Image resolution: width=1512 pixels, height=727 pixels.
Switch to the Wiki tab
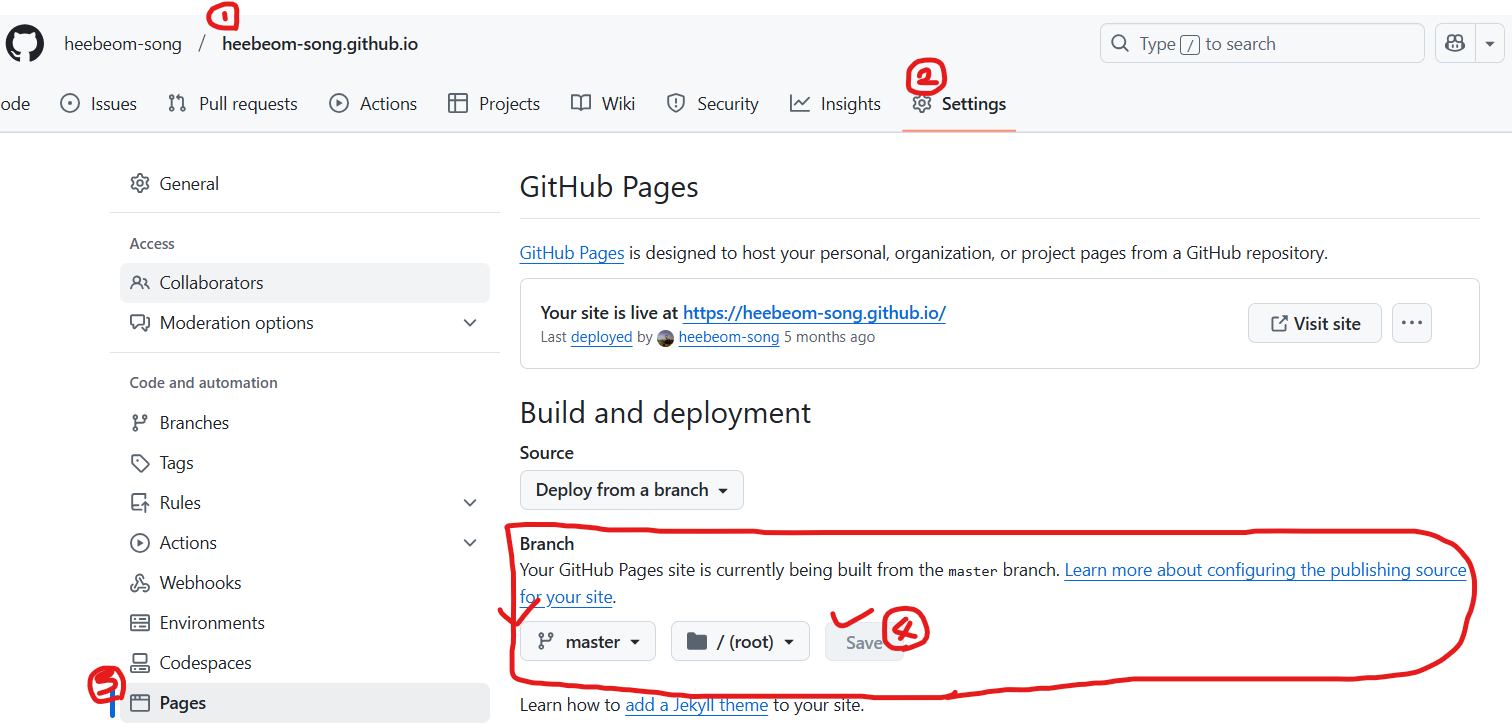click(603, 104)
